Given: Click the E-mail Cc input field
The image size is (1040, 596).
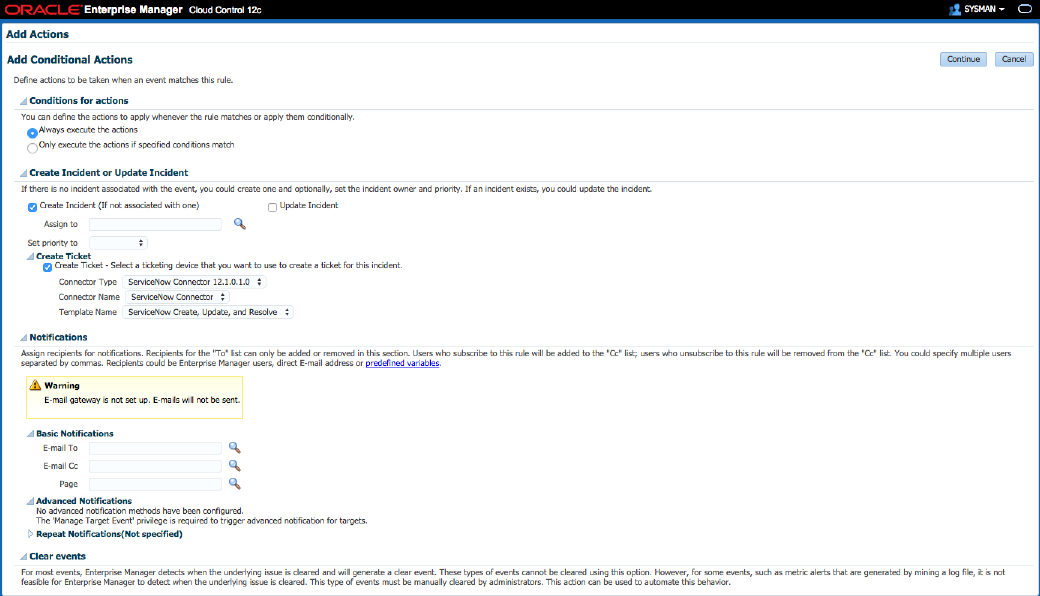Looking at the screenshot, I should pyautogui.click(x=155, y=466).
